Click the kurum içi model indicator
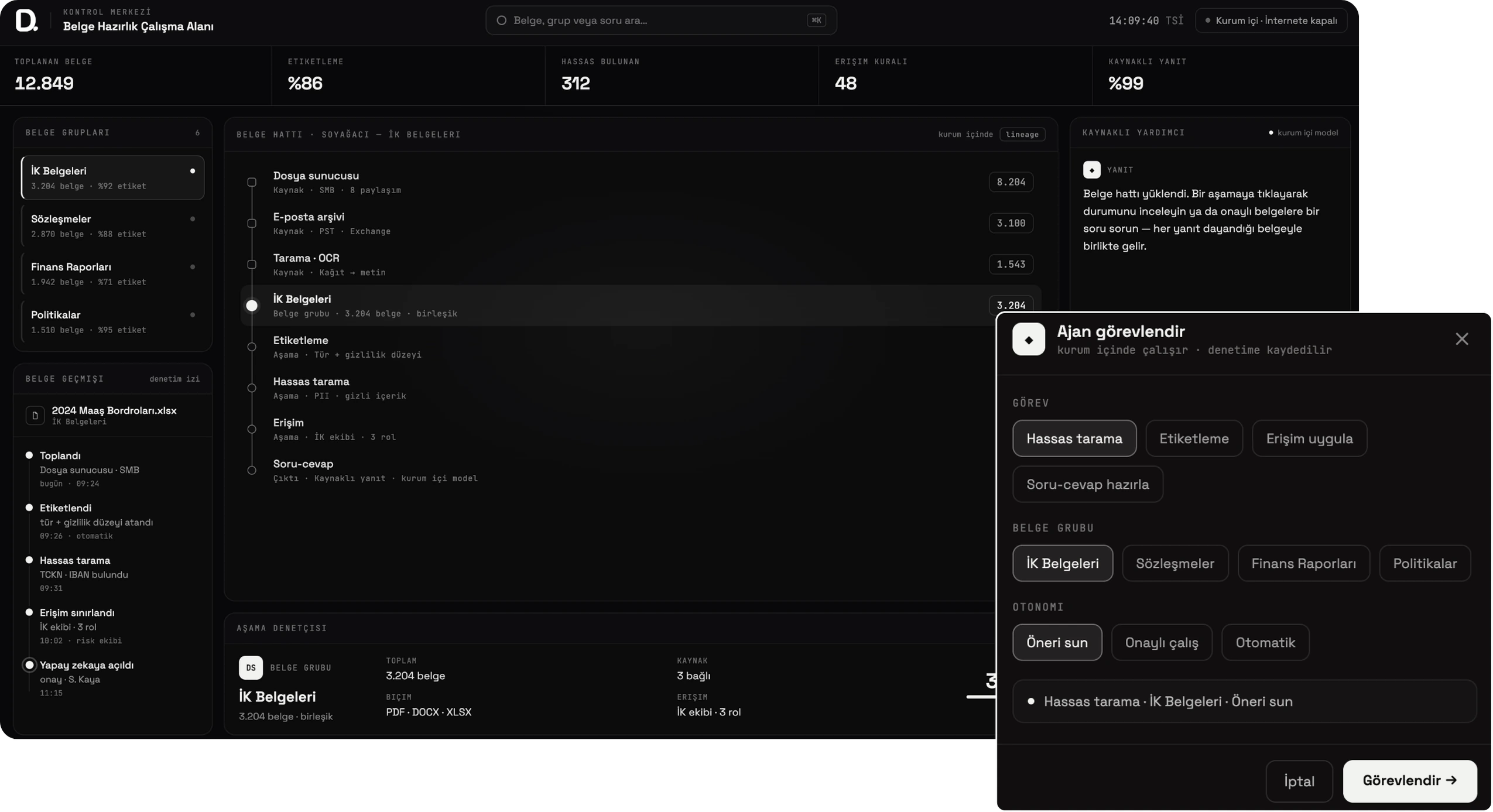Image resolution: width=1493 pixels, height=812 pixels. pos(1303,133)
